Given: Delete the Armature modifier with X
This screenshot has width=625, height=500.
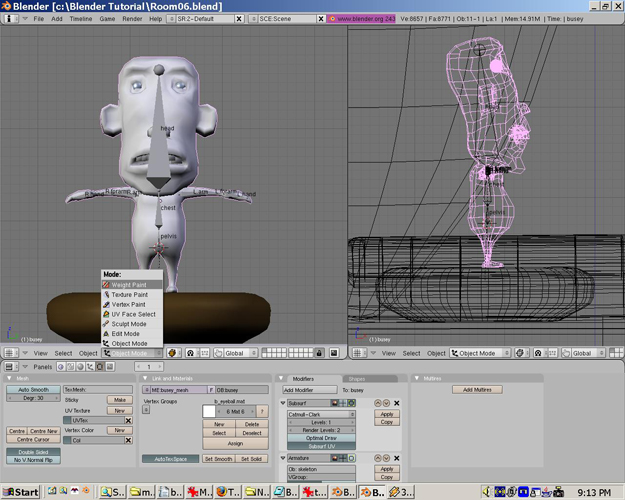Looking at the screenshot, I should (396, 458).
